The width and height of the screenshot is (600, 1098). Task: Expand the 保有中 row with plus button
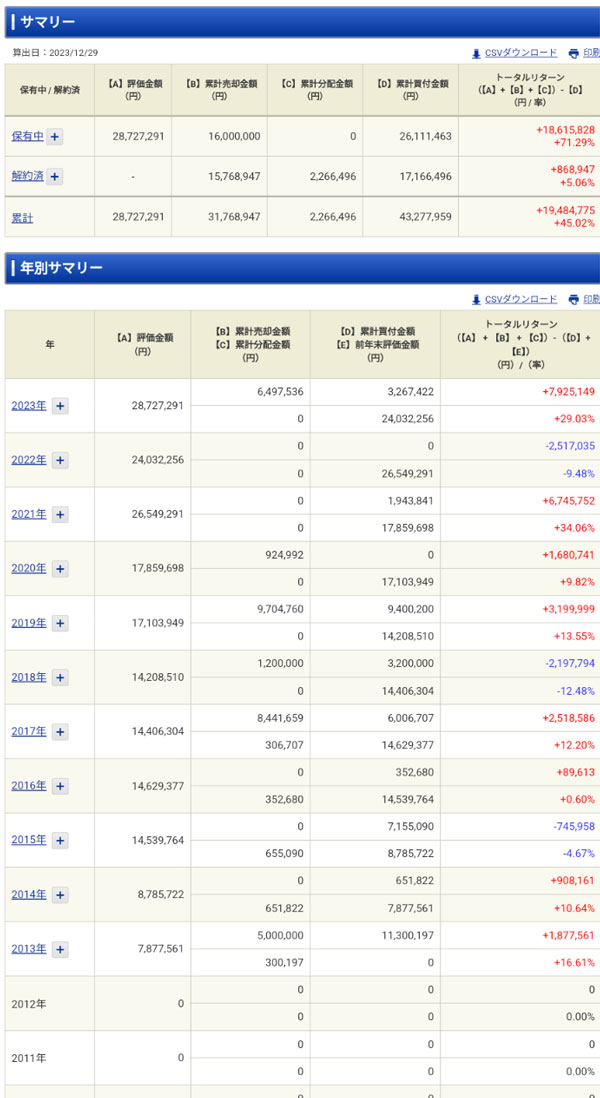54,137
